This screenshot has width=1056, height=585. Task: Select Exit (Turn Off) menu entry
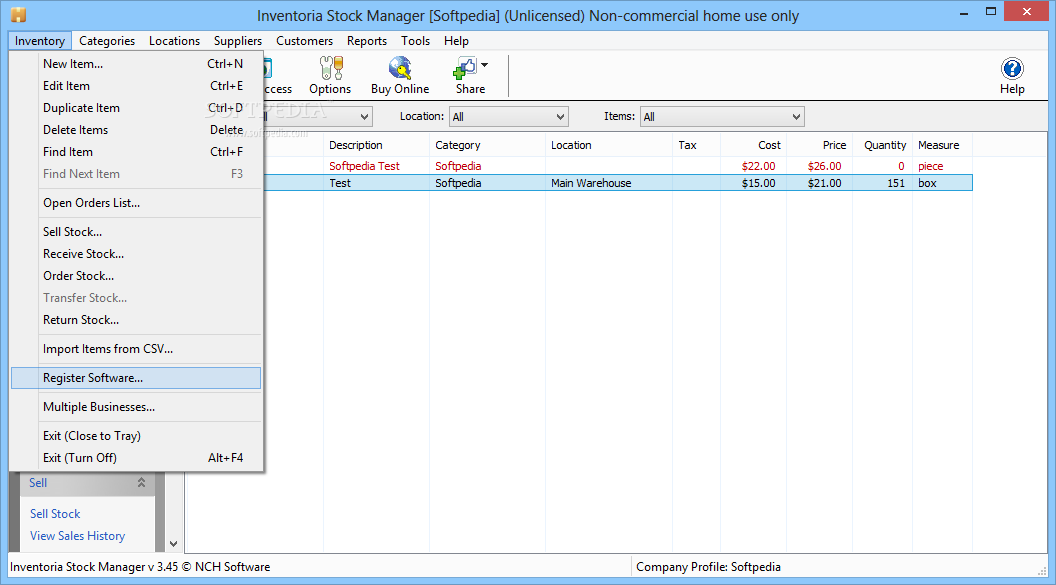pos(136,458)
